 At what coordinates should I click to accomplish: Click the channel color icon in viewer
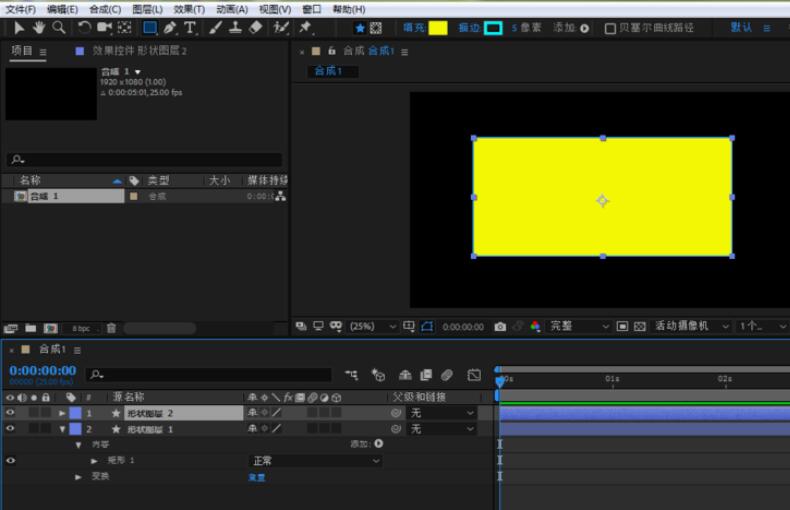[x=535, y=327]
